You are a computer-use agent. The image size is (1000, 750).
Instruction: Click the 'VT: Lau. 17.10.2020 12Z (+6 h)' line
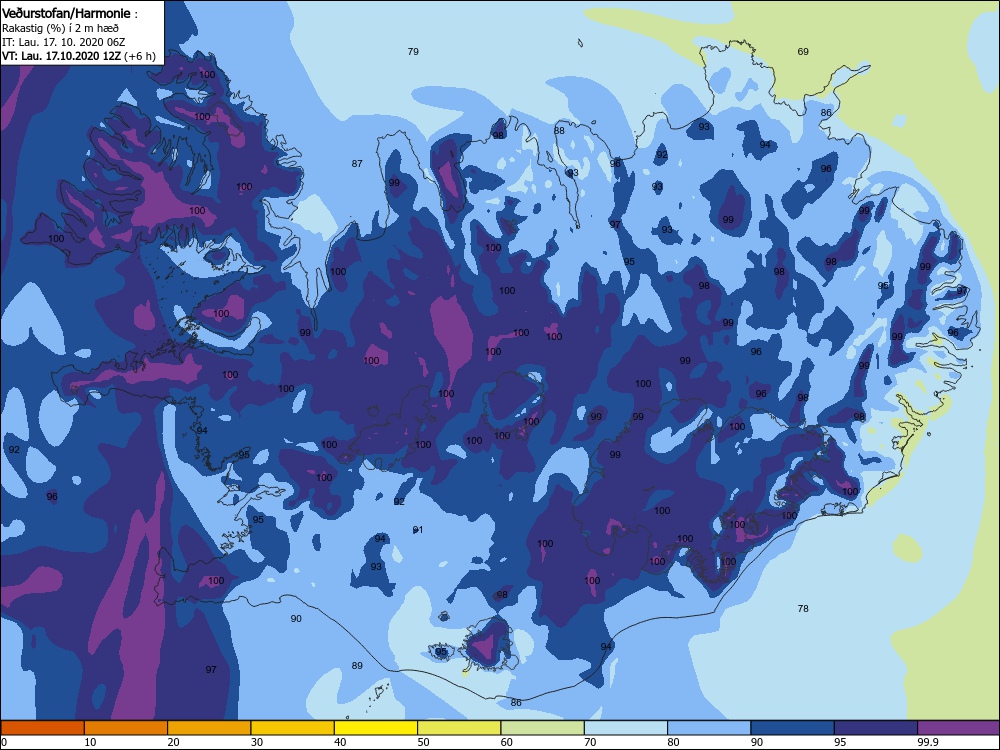[x=78, y=55]
